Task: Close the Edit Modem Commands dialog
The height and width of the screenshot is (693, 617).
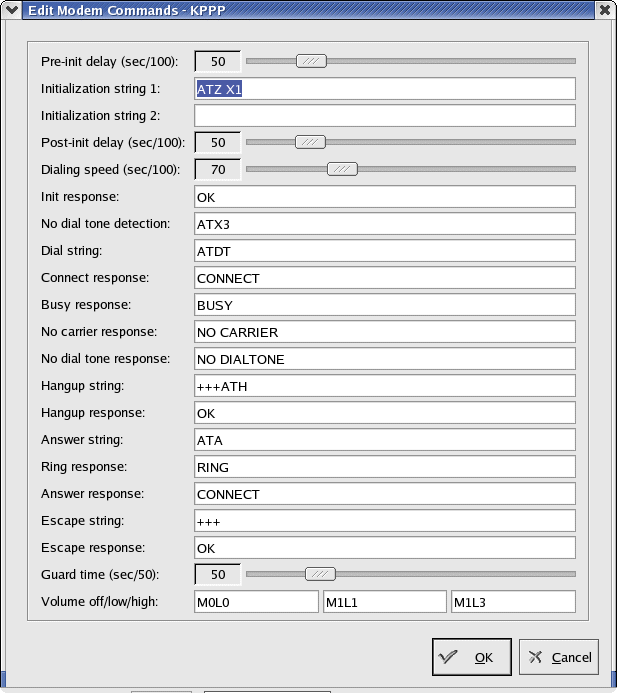Action: click(x=605, y=10)
